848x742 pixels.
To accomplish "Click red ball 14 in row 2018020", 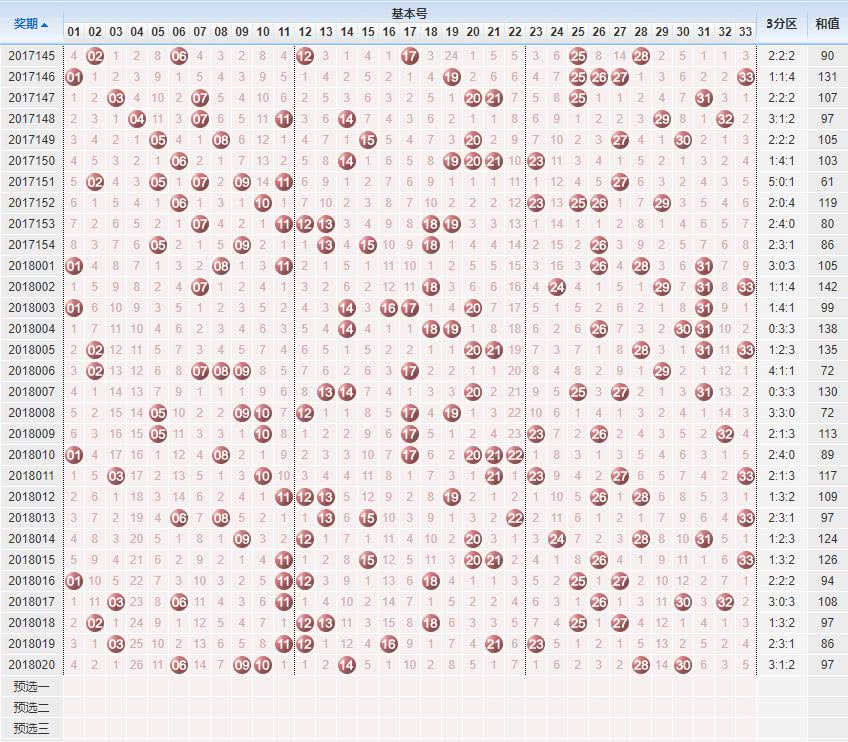I will [x=347, y=665].
